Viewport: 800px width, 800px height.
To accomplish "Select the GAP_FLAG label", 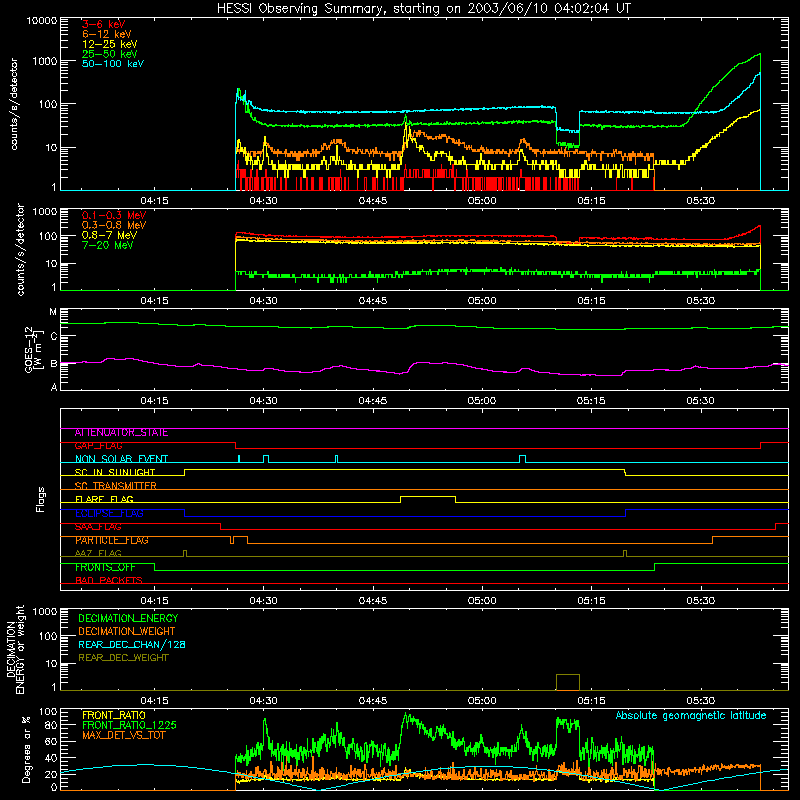I will 98,446.
